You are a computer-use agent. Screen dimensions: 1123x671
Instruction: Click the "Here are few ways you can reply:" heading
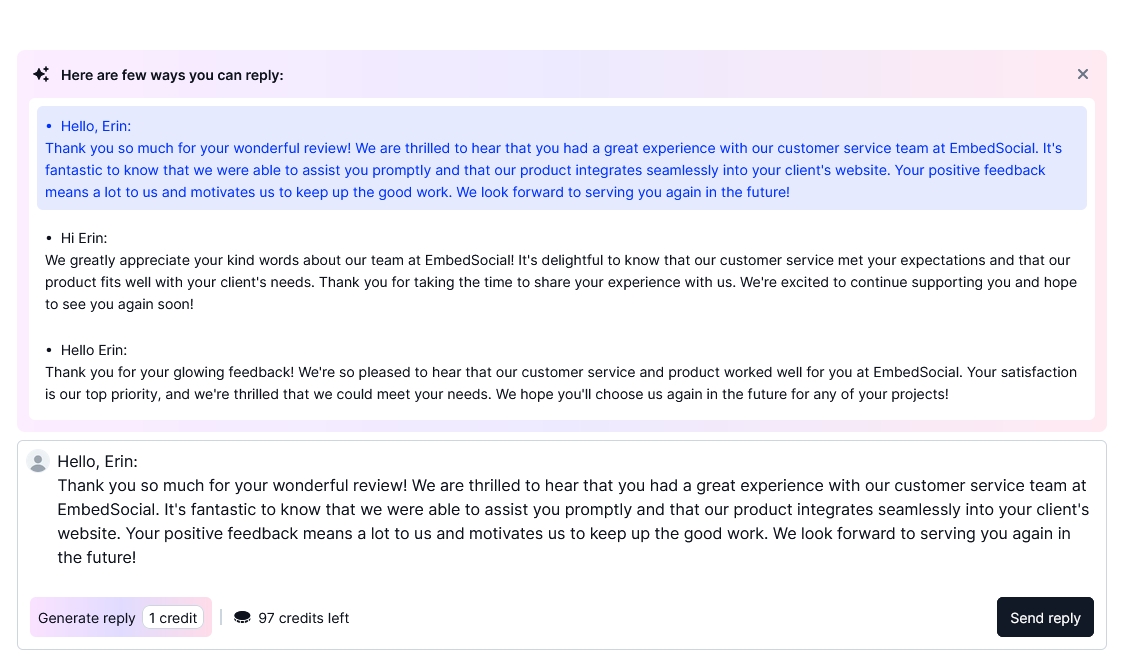pyautogui.click(x=172, y=75)
